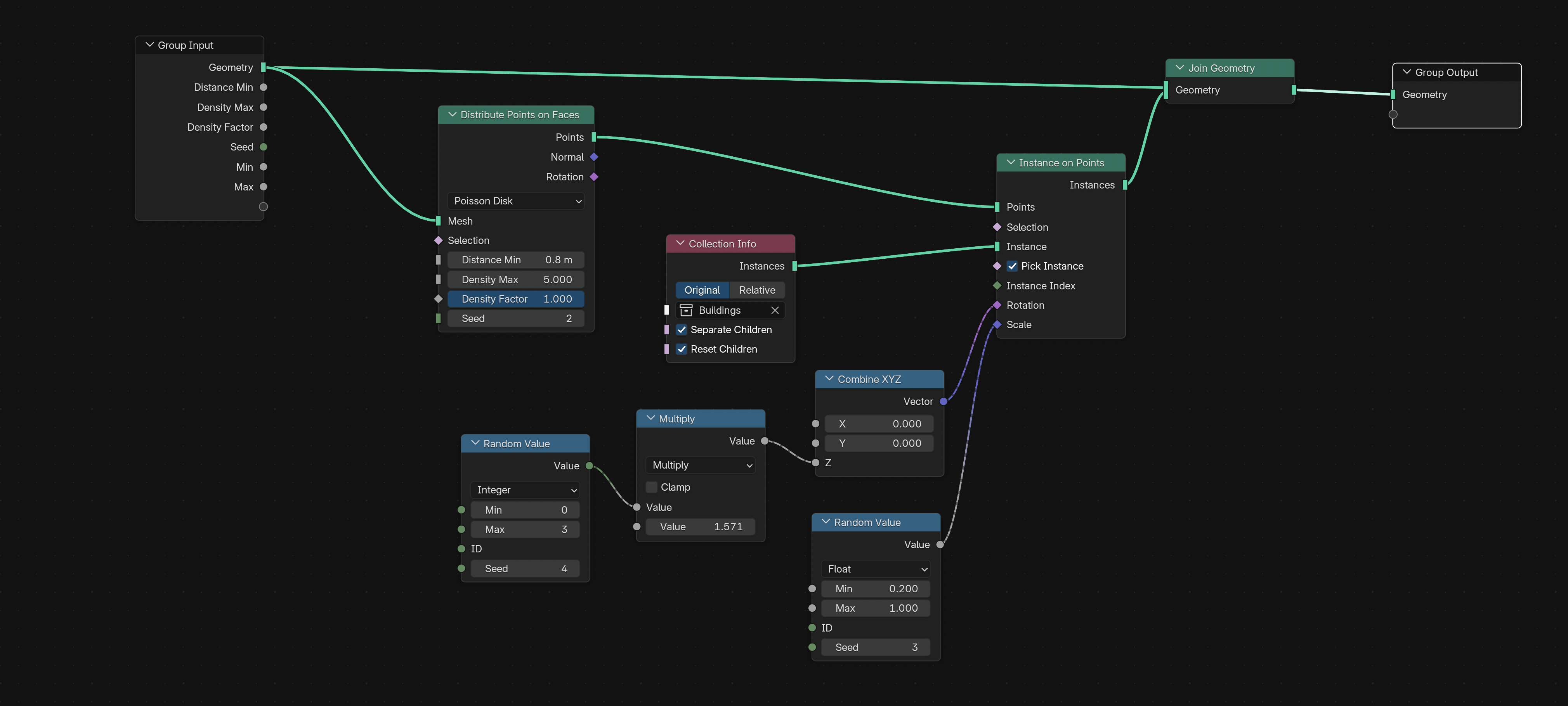Click Collection Info Instances output socket

coord(794,266)
